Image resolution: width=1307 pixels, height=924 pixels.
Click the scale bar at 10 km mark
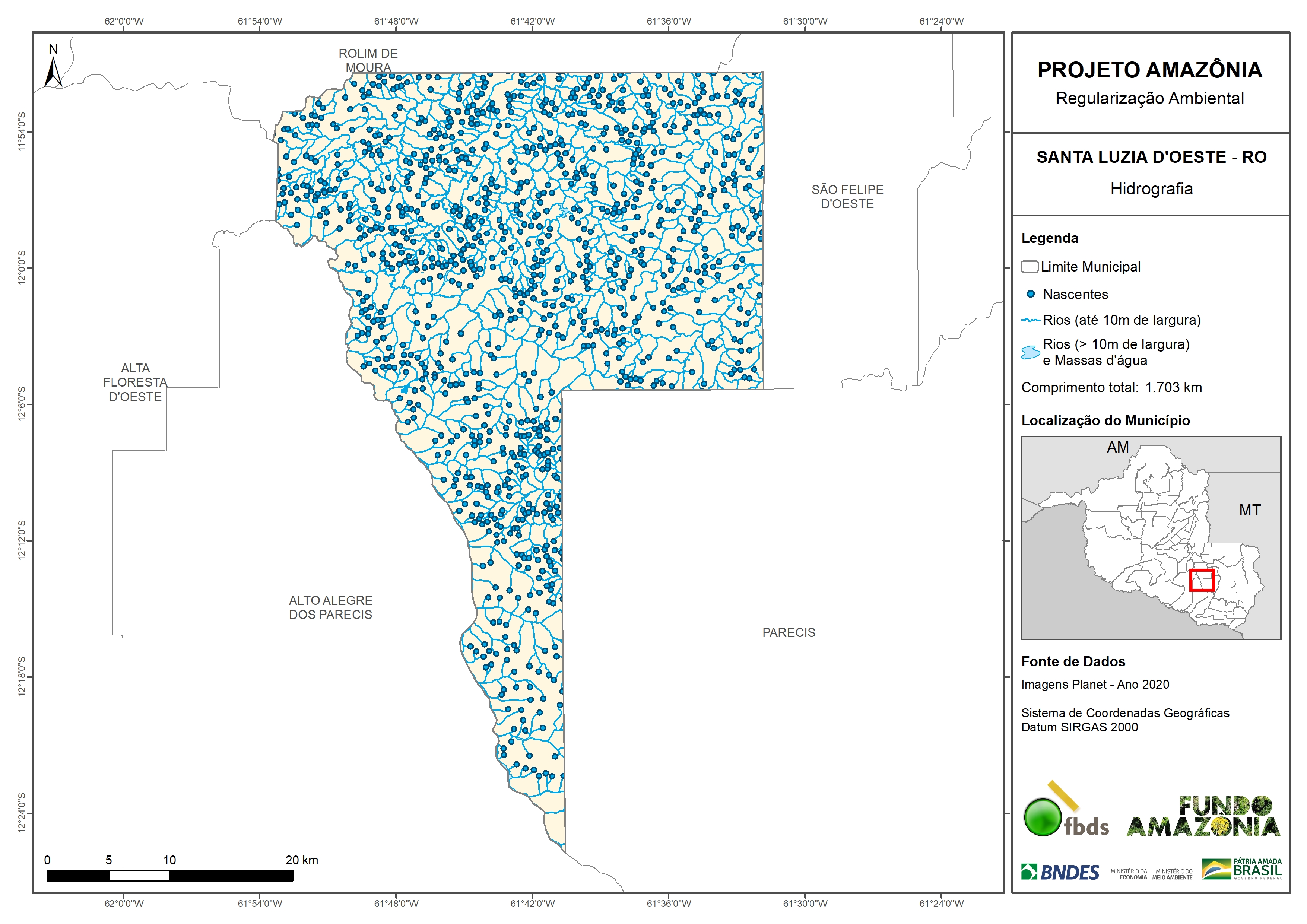click(169, 876)
